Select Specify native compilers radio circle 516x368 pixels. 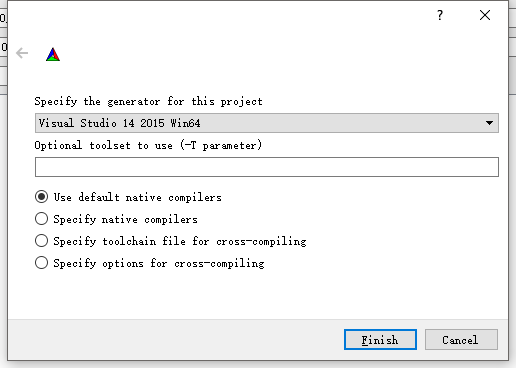pyautogui.click(x=41, y=219)
